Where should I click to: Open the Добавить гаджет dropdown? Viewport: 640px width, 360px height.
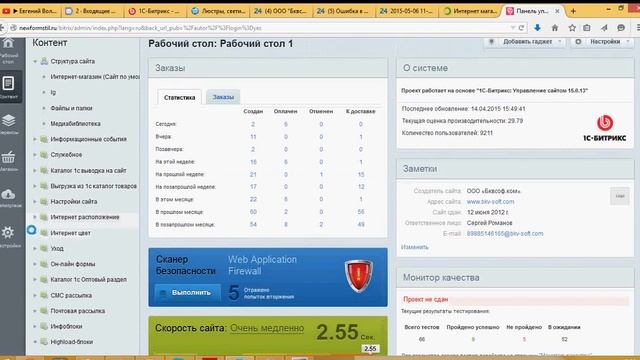[x=525, y=42]
